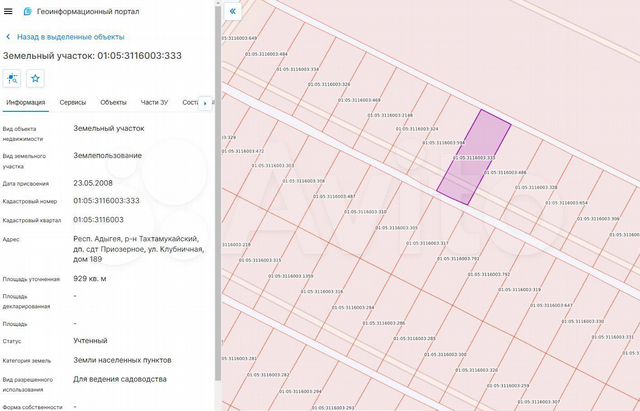Click parcel 01:05:3116003:317 on the map

[430, 243]
